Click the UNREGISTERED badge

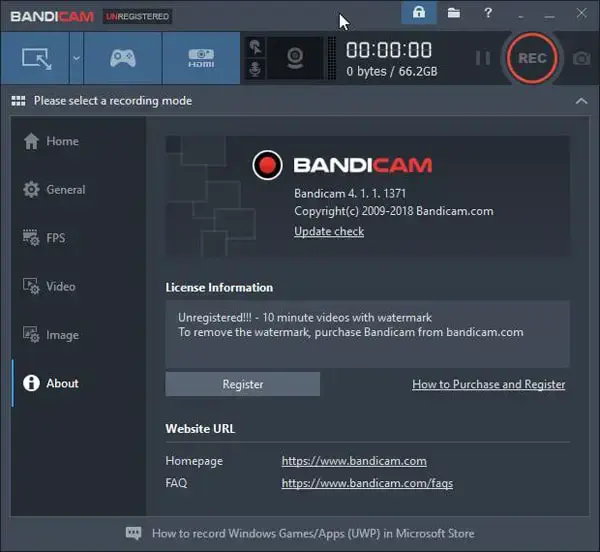coord(137,16)
